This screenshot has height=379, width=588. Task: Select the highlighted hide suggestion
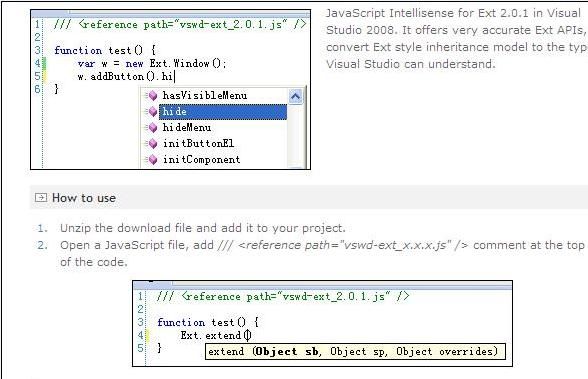[x=223, y=112]
